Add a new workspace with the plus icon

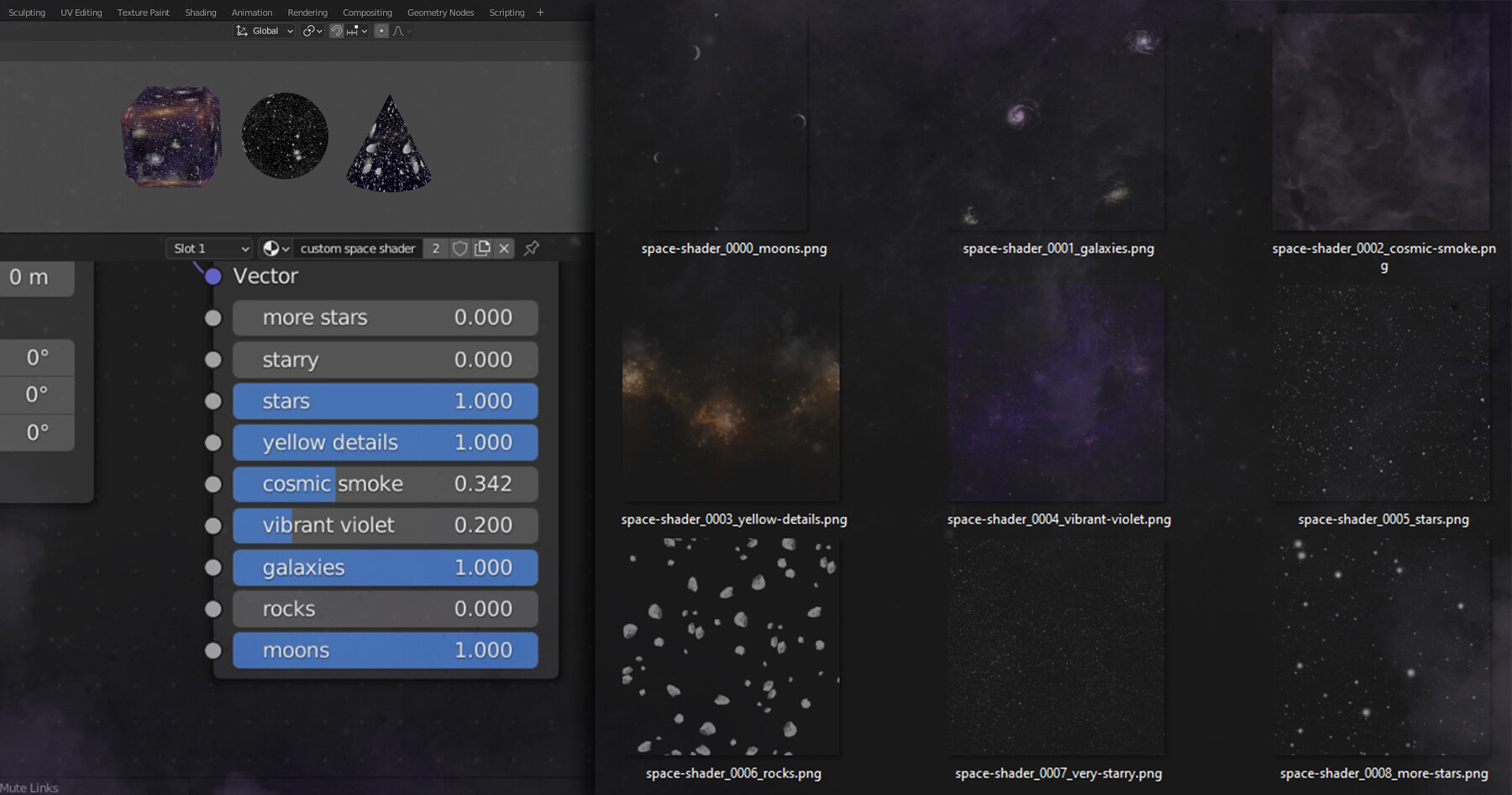[540, 12]
